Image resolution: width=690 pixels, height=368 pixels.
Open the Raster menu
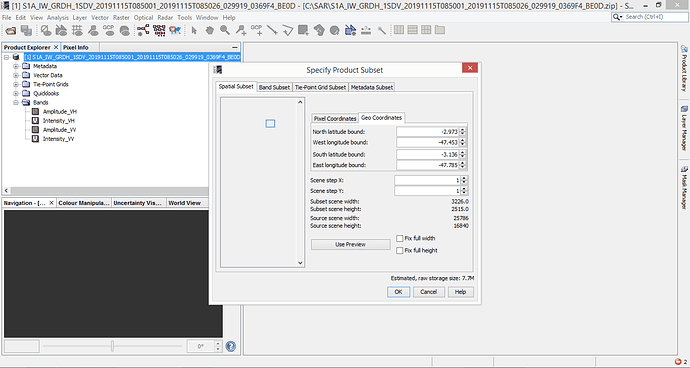coord(121,18)
